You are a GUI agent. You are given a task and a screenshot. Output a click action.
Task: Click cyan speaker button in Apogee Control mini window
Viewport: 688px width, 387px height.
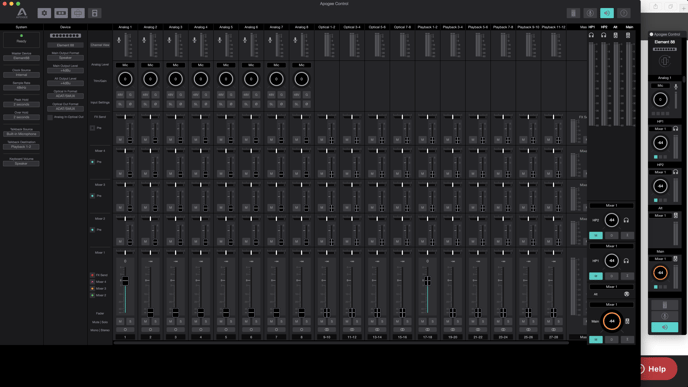[x=664, y=327]
